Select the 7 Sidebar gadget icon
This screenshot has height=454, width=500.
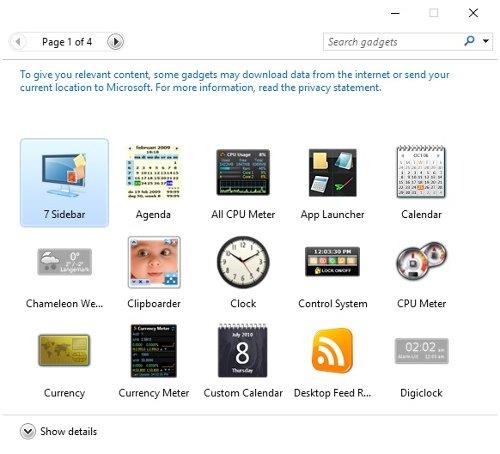[64, 175]
